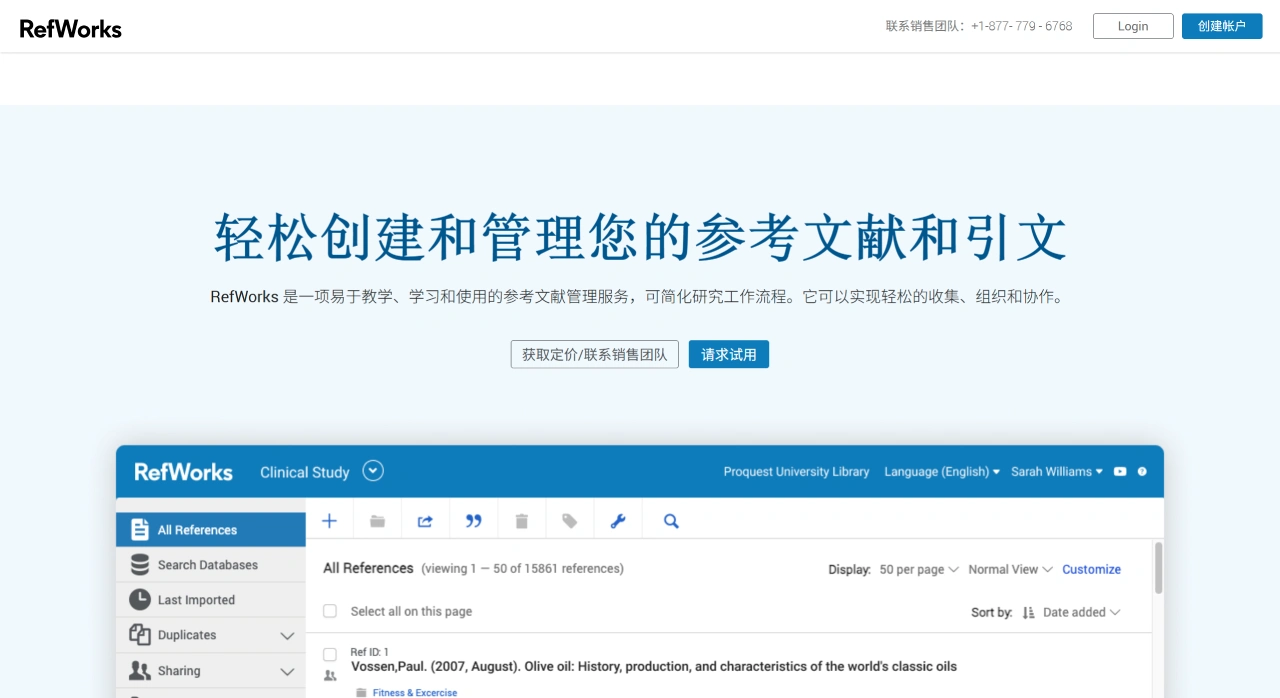Open the tools wrench icon
This screenshot has height=698, width=1280.
617,520
